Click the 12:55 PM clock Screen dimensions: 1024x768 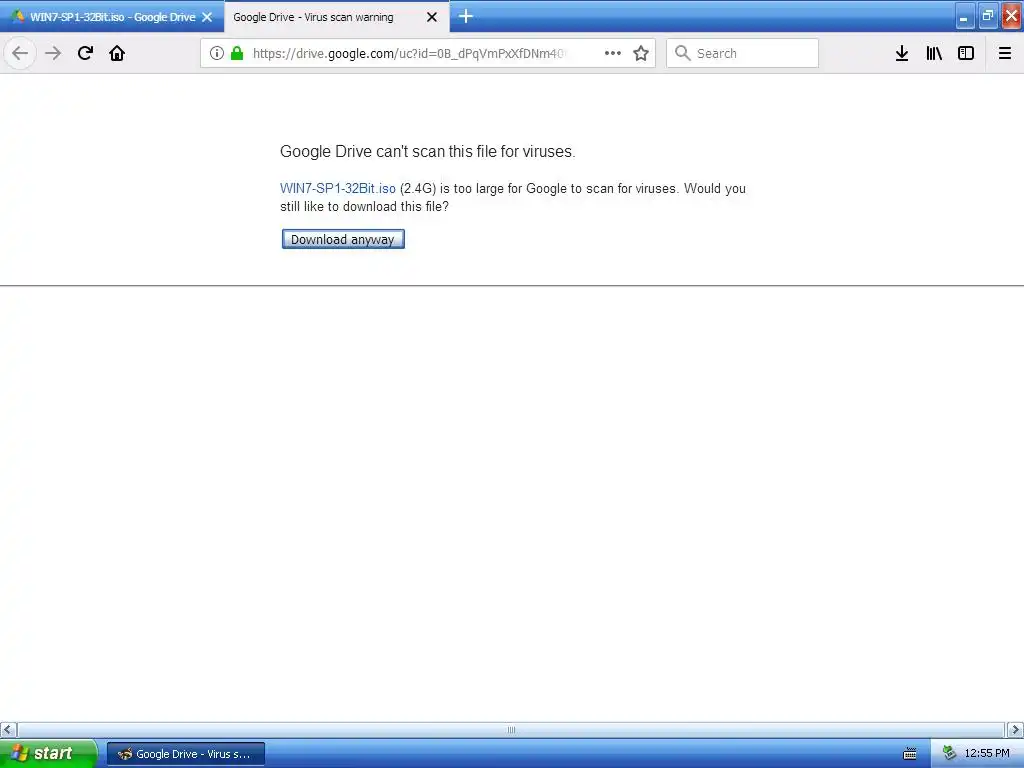tap(987, 754)
